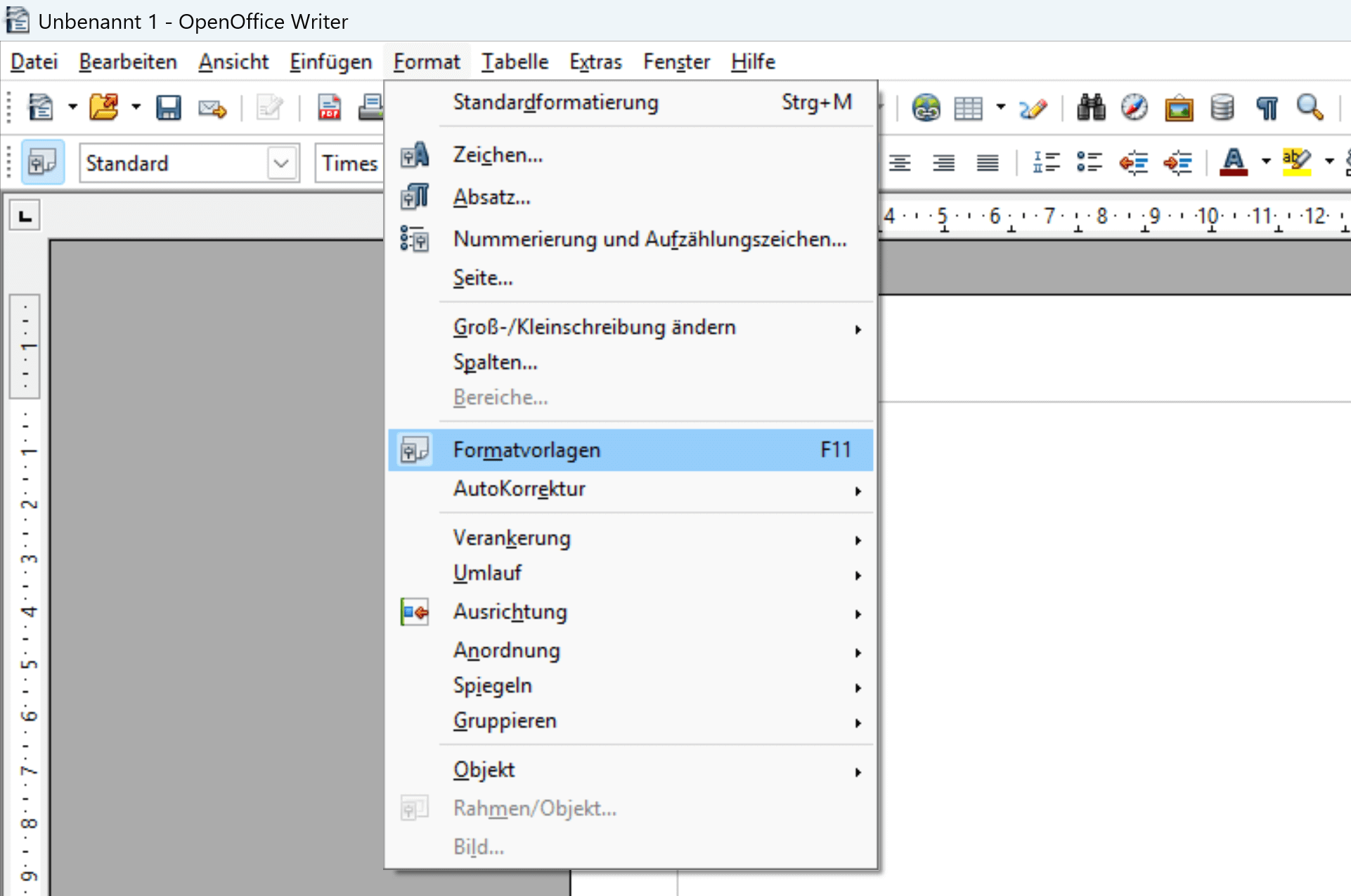Select the Save document icon
The width and height of the screenshot is (1351, 896).
pyautogui.click(x=169, y=107)
